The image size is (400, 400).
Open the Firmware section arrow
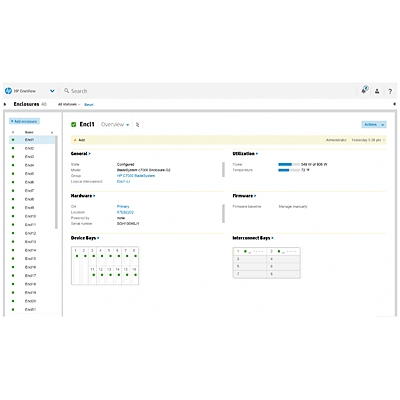(255, 196)
